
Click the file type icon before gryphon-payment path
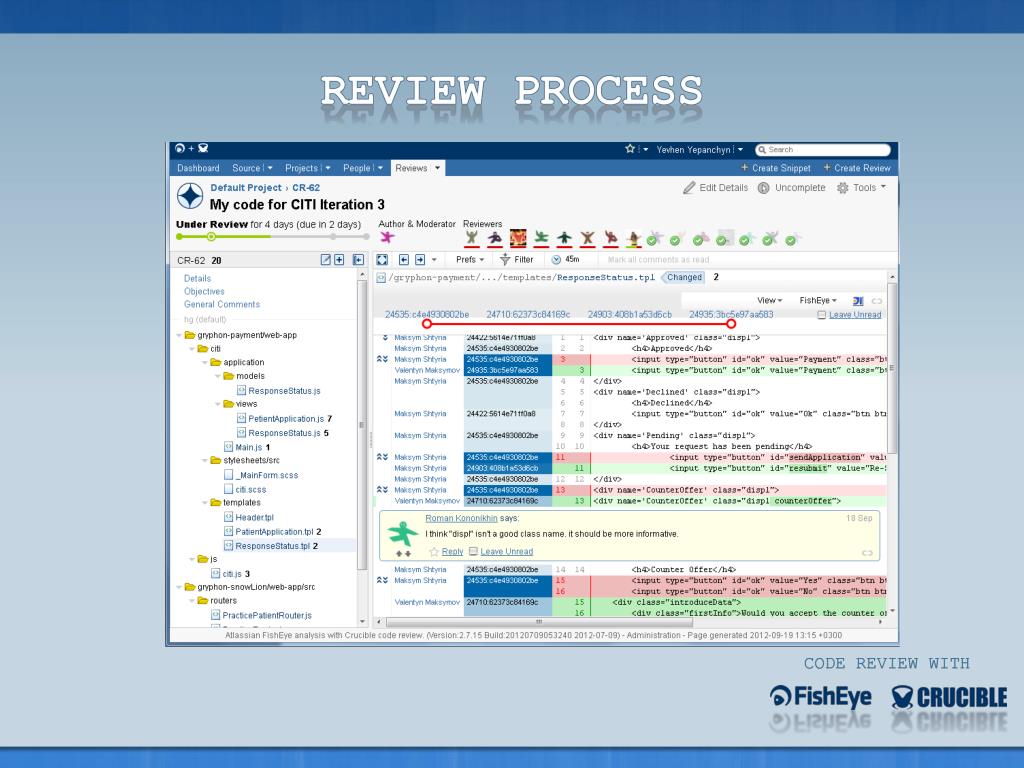tap(381, 278)
